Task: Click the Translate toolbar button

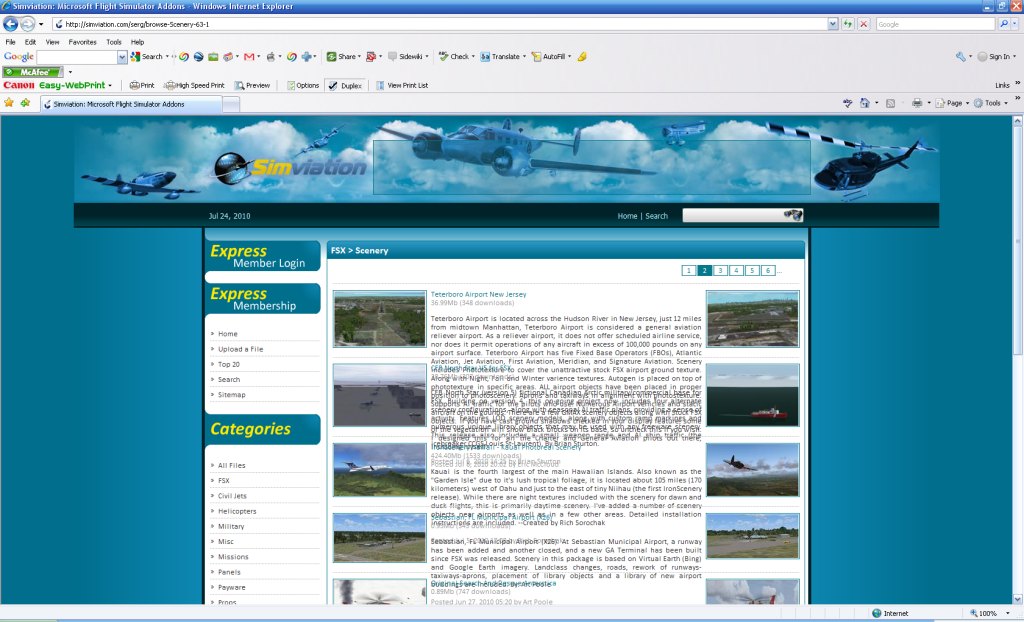Action: [500, 57]
